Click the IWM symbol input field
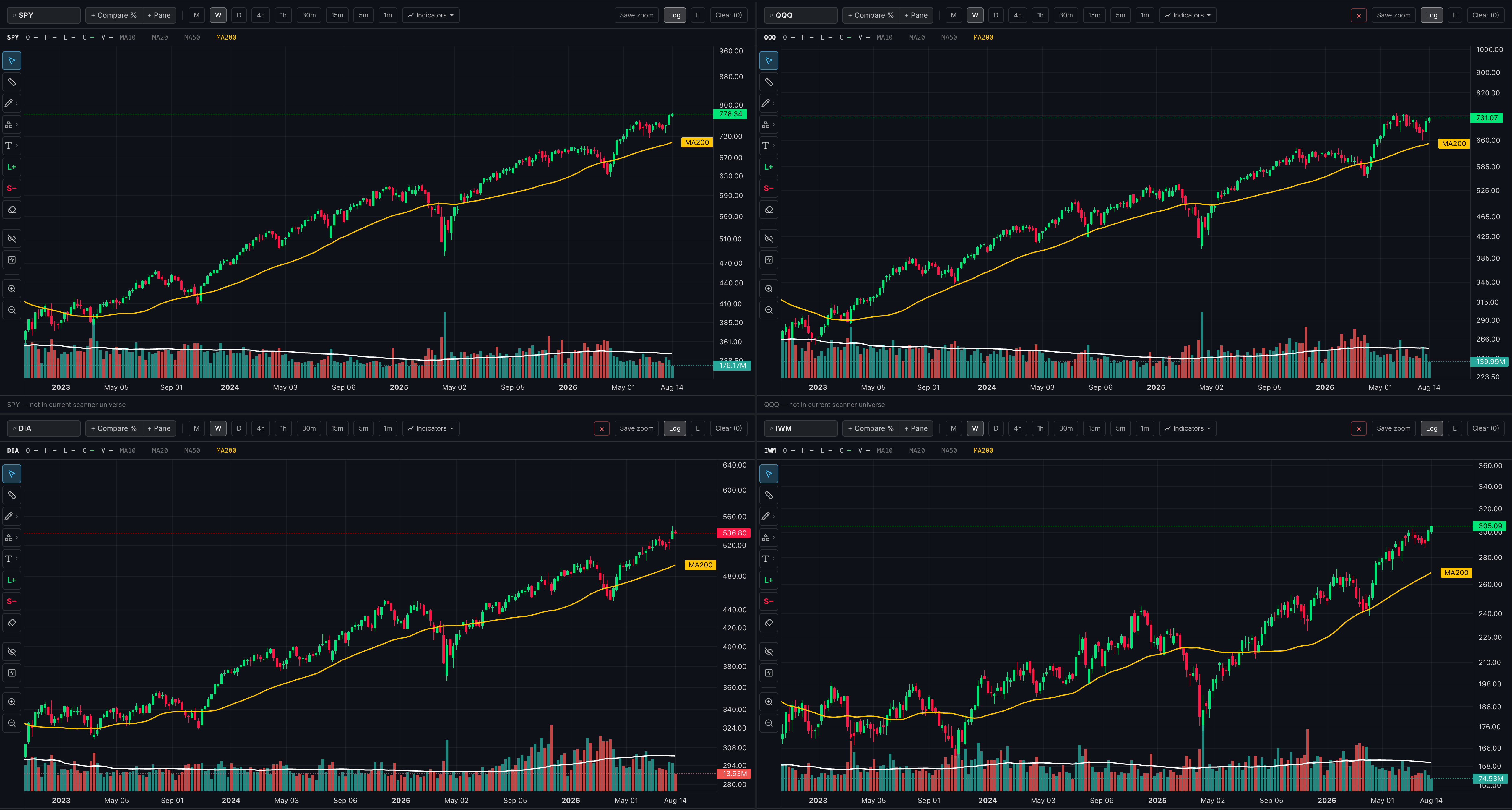The width and height of the screenshot is (1512, 810). click(x=801, y=428)
